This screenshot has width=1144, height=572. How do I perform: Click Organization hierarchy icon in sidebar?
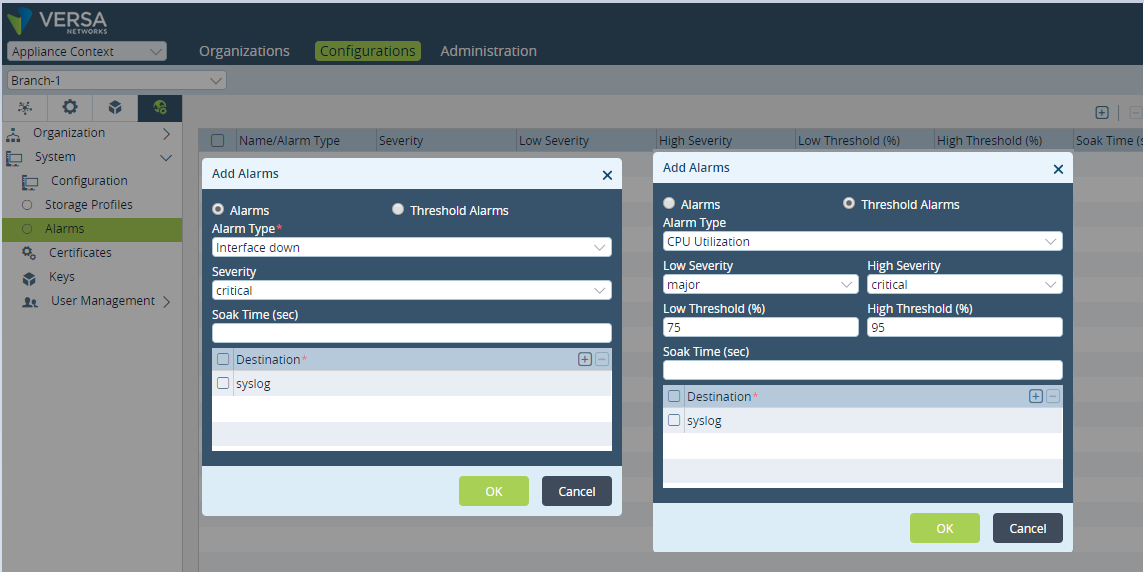13,134
